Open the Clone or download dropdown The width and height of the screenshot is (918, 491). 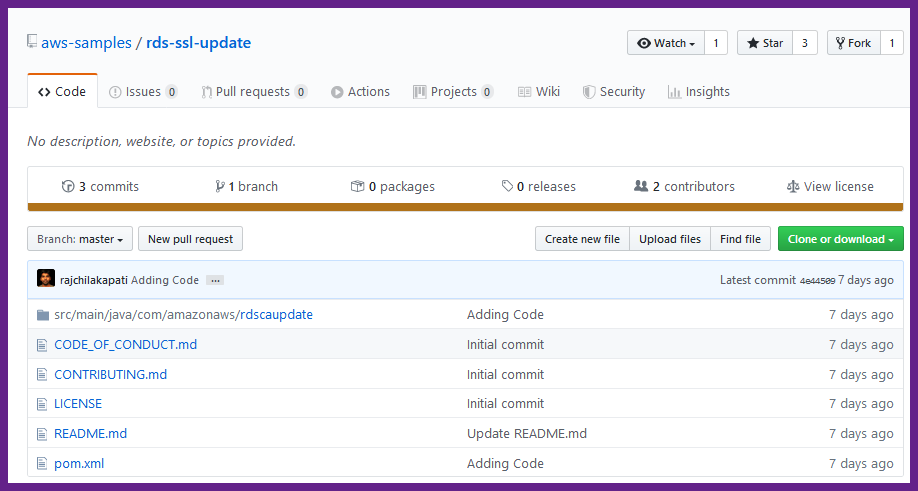pos(841,239)
